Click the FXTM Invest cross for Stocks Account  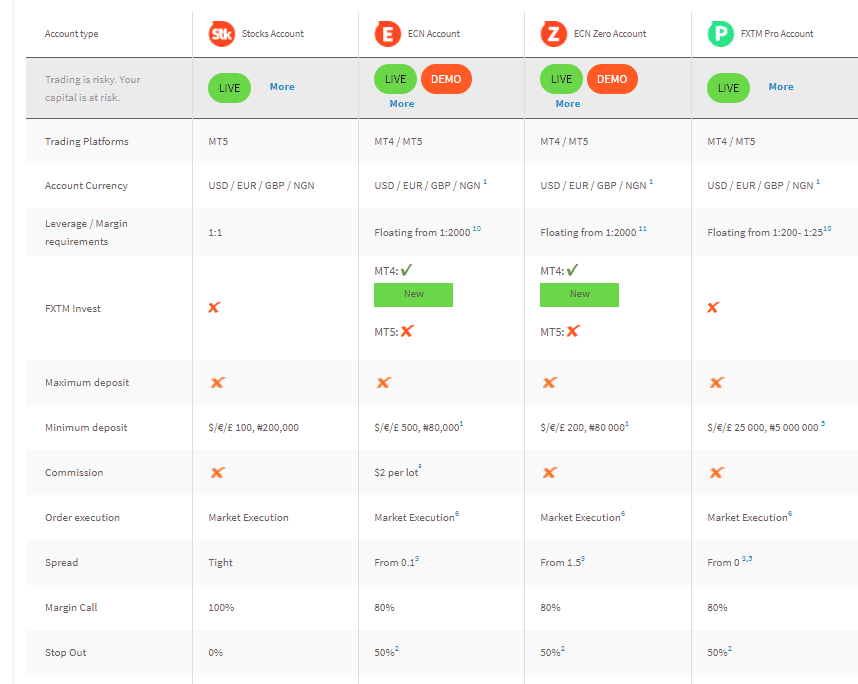tap(214, 308)
